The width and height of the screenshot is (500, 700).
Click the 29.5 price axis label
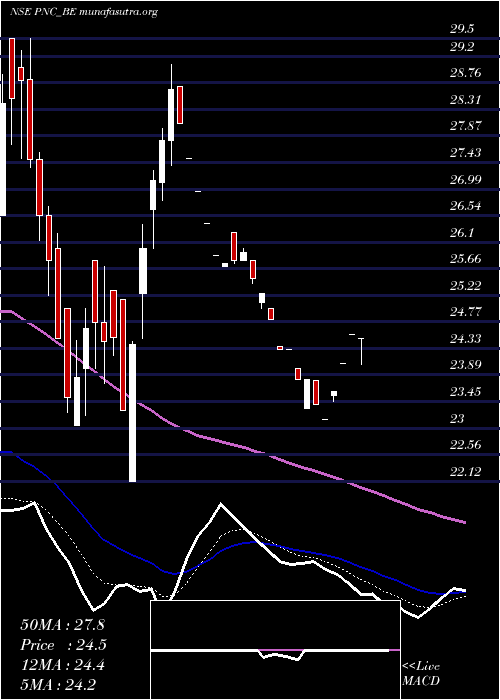click(462, 29)
